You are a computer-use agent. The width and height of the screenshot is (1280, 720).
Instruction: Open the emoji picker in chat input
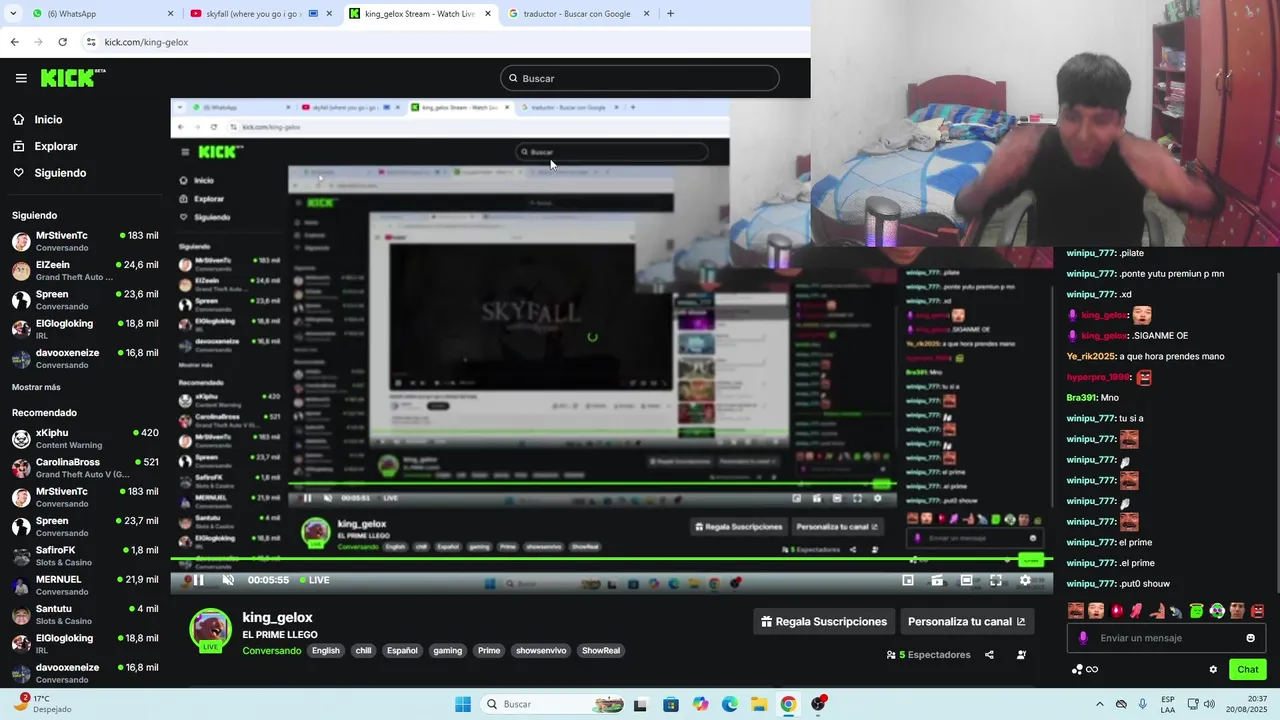pyautogui.click(x=1250, y=638)
